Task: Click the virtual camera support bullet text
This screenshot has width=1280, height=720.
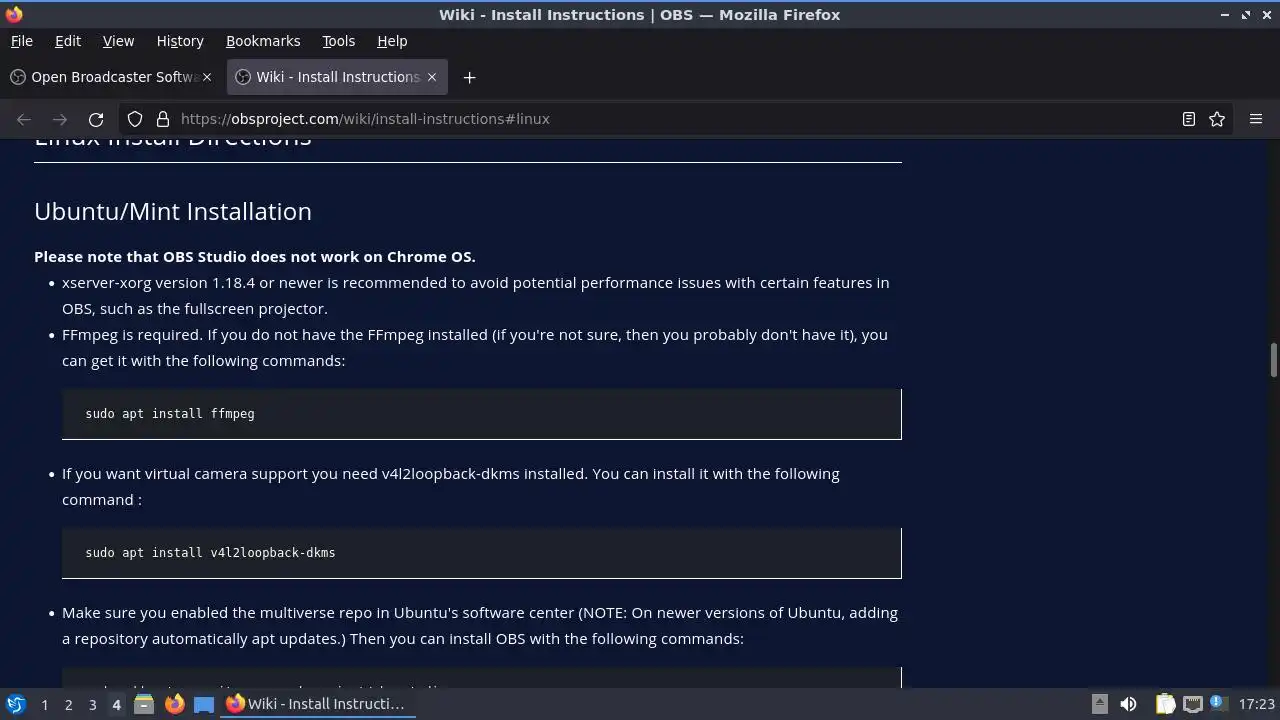Action: point(451,487)
